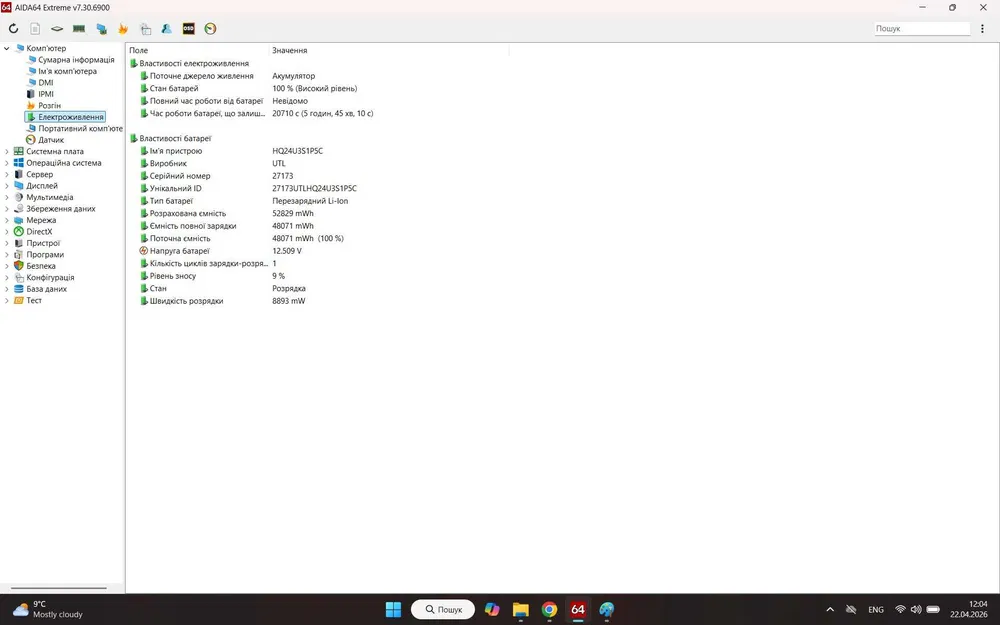Expand the Мережа tree node
The image size is (1000, 625).
[7, 221]
